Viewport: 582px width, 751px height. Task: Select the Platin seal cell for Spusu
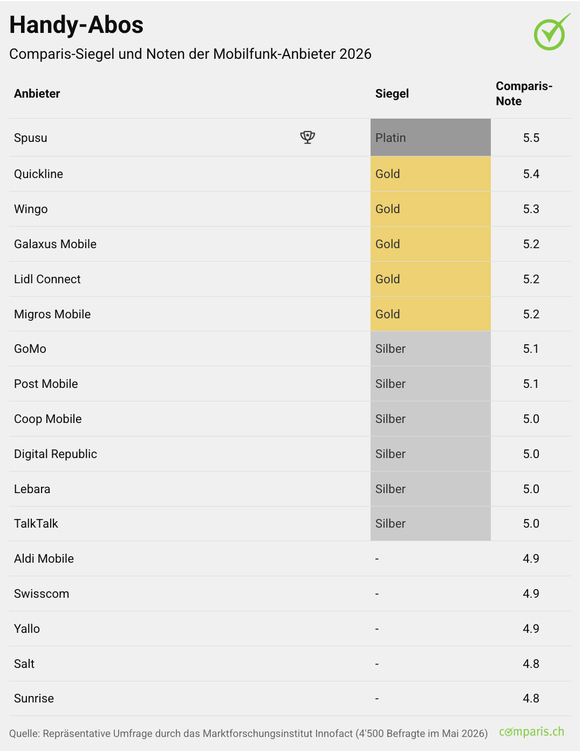tap(431, 137)
